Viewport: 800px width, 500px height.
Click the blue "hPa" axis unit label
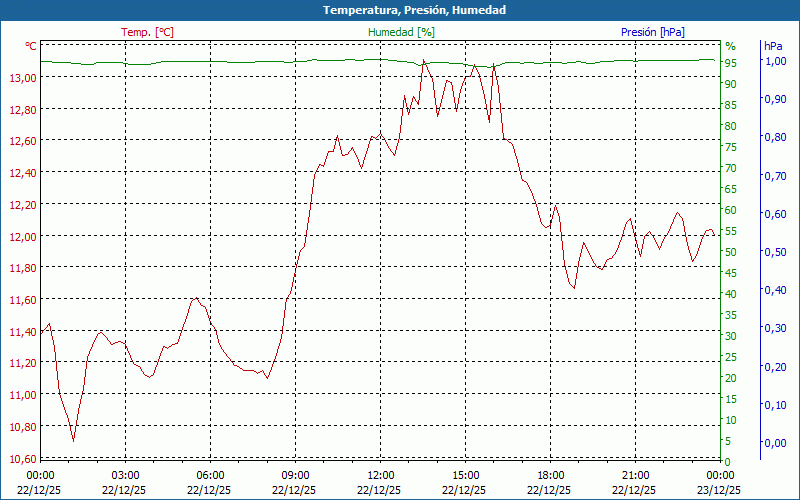coord(773,46)
